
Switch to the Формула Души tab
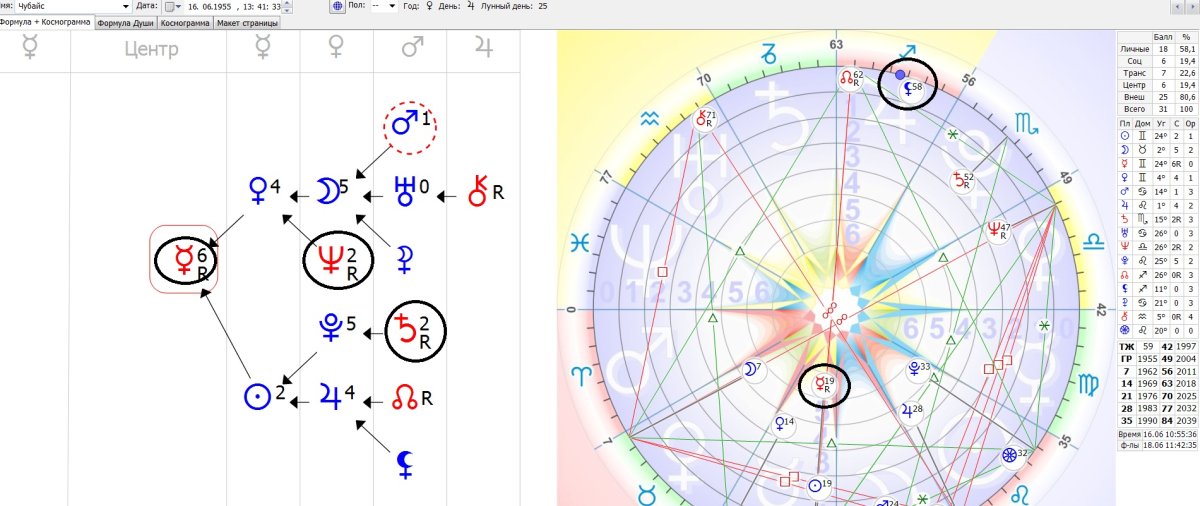click(128, 22)
